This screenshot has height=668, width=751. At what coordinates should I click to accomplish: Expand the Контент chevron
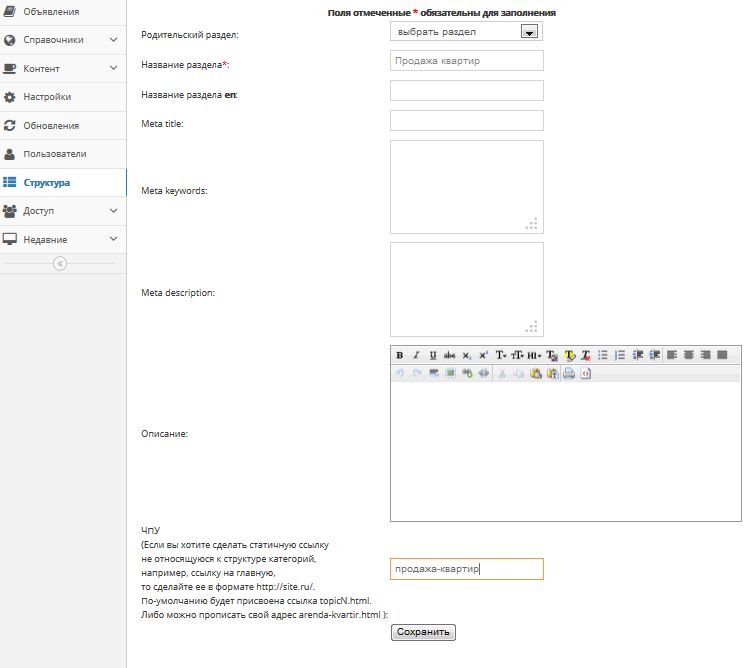pyautogui.click(x=114, y=68)
